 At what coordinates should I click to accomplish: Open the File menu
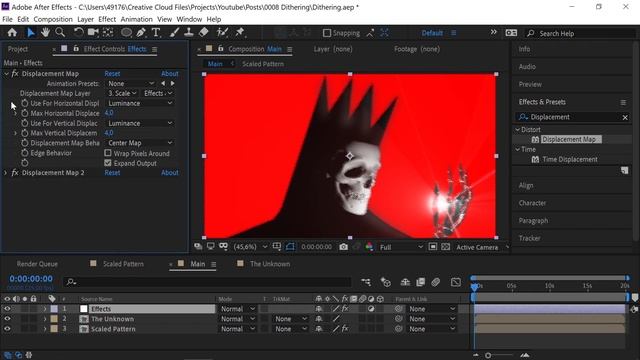[x=7, y=19]
